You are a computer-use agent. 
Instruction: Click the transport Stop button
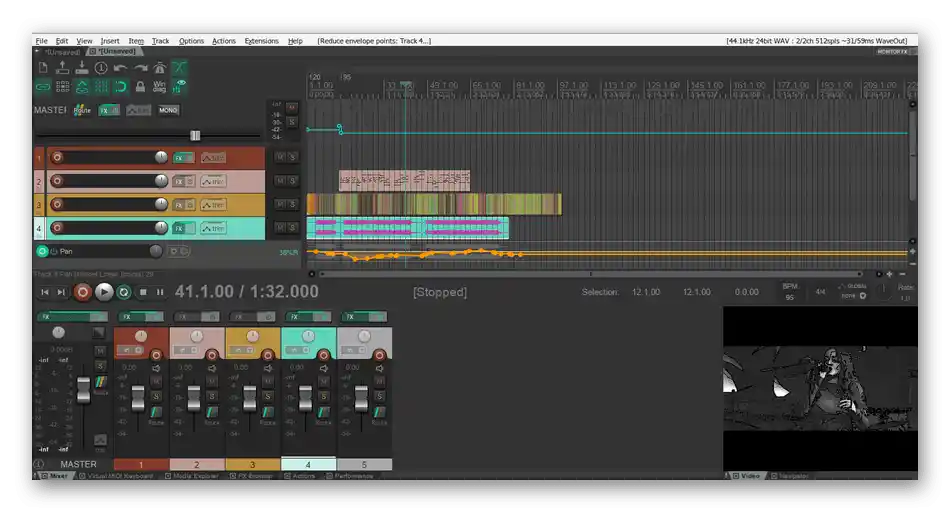[144, 292]
